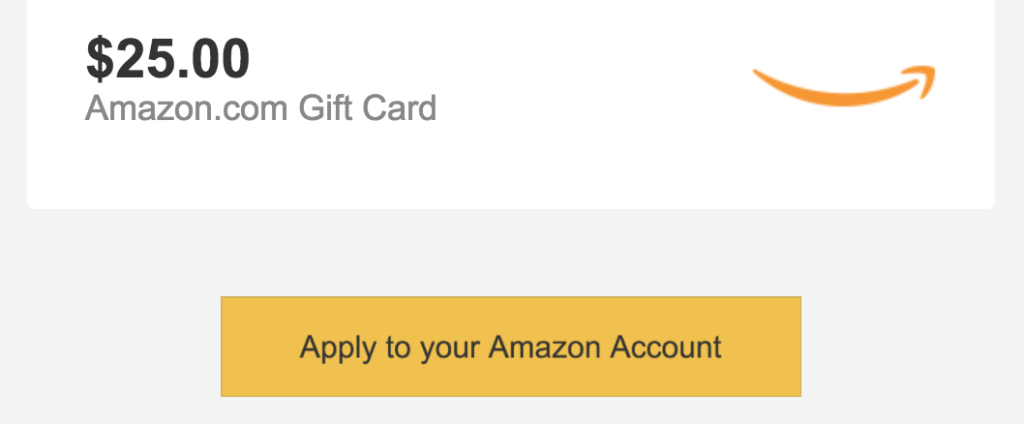The image size is (1024, 424).
Task: Click the white gift card panel
Action: [511, 105]
